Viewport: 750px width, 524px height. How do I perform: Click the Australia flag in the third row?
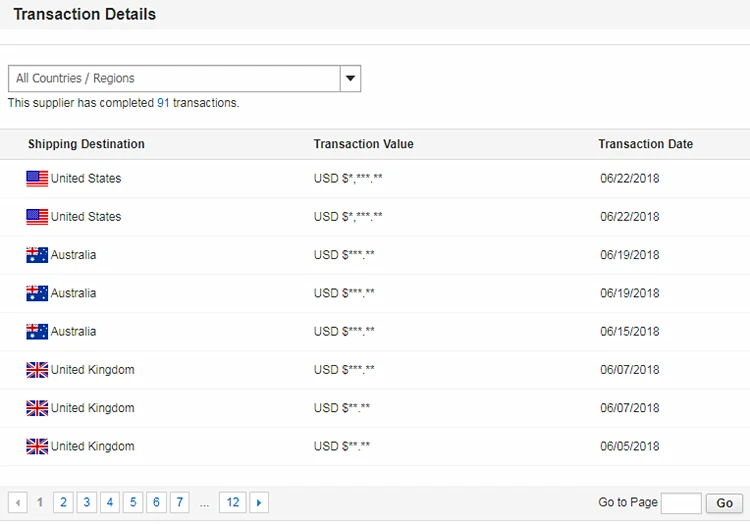click(x=37, y=255)
